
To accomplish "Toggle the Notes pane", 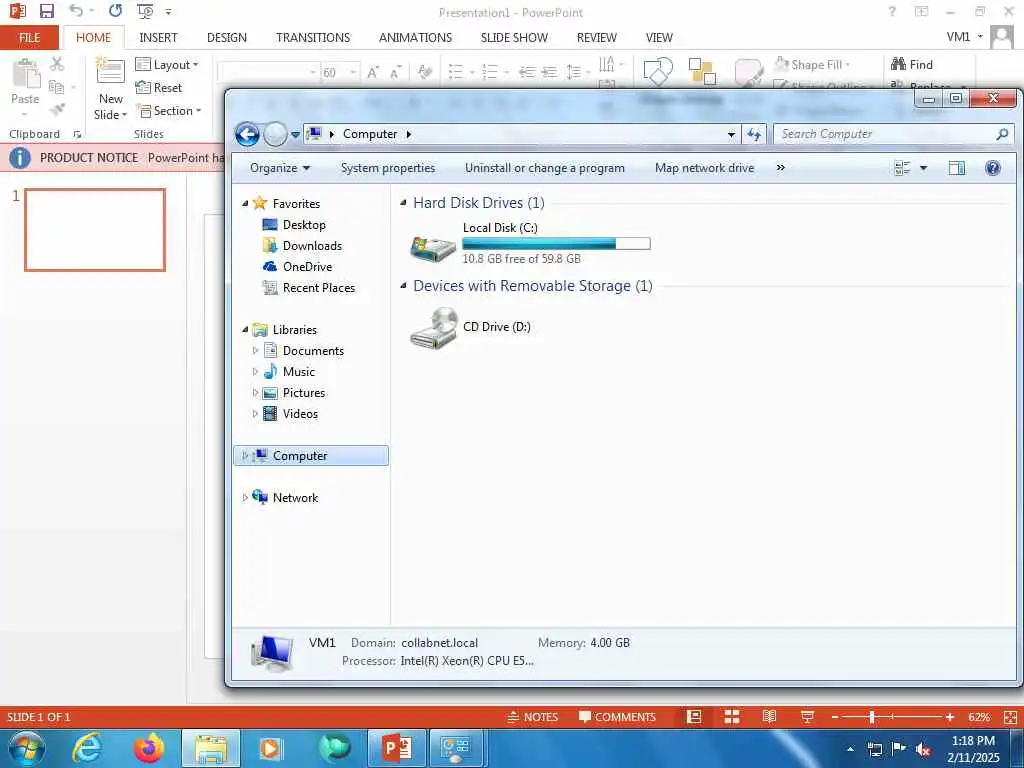I will pyautogui.click(x=533, y=717).
